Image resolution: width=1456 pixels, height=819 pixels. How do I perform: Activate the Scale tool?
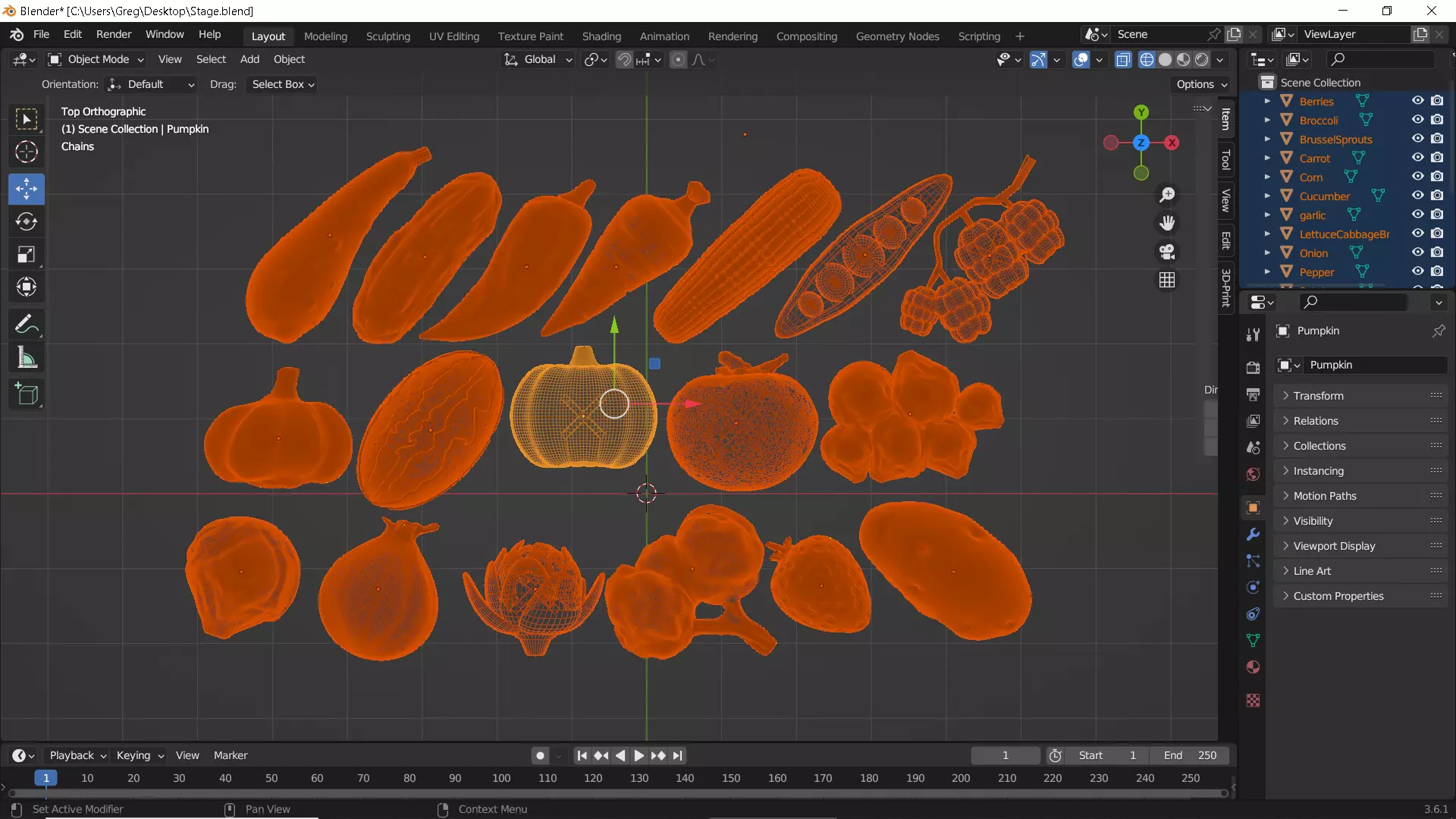click(x=27, y=255)
